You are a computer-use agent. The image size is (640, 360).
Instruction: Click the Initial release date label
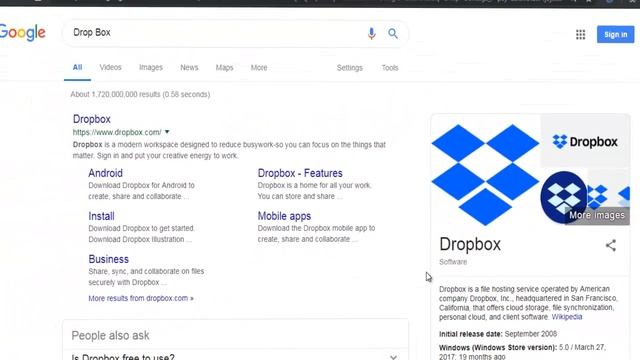tap(471, 334)
